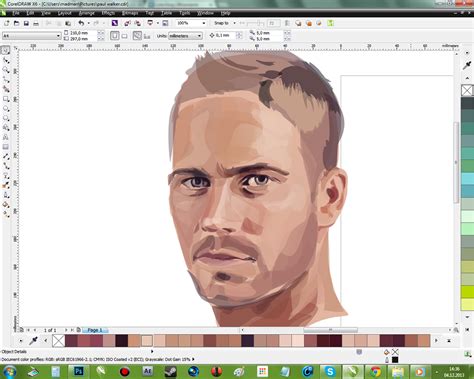Set page orientation to Portrait
This screenshot has height=379, width=474.
pyautogui.click(x=115, y=36)
